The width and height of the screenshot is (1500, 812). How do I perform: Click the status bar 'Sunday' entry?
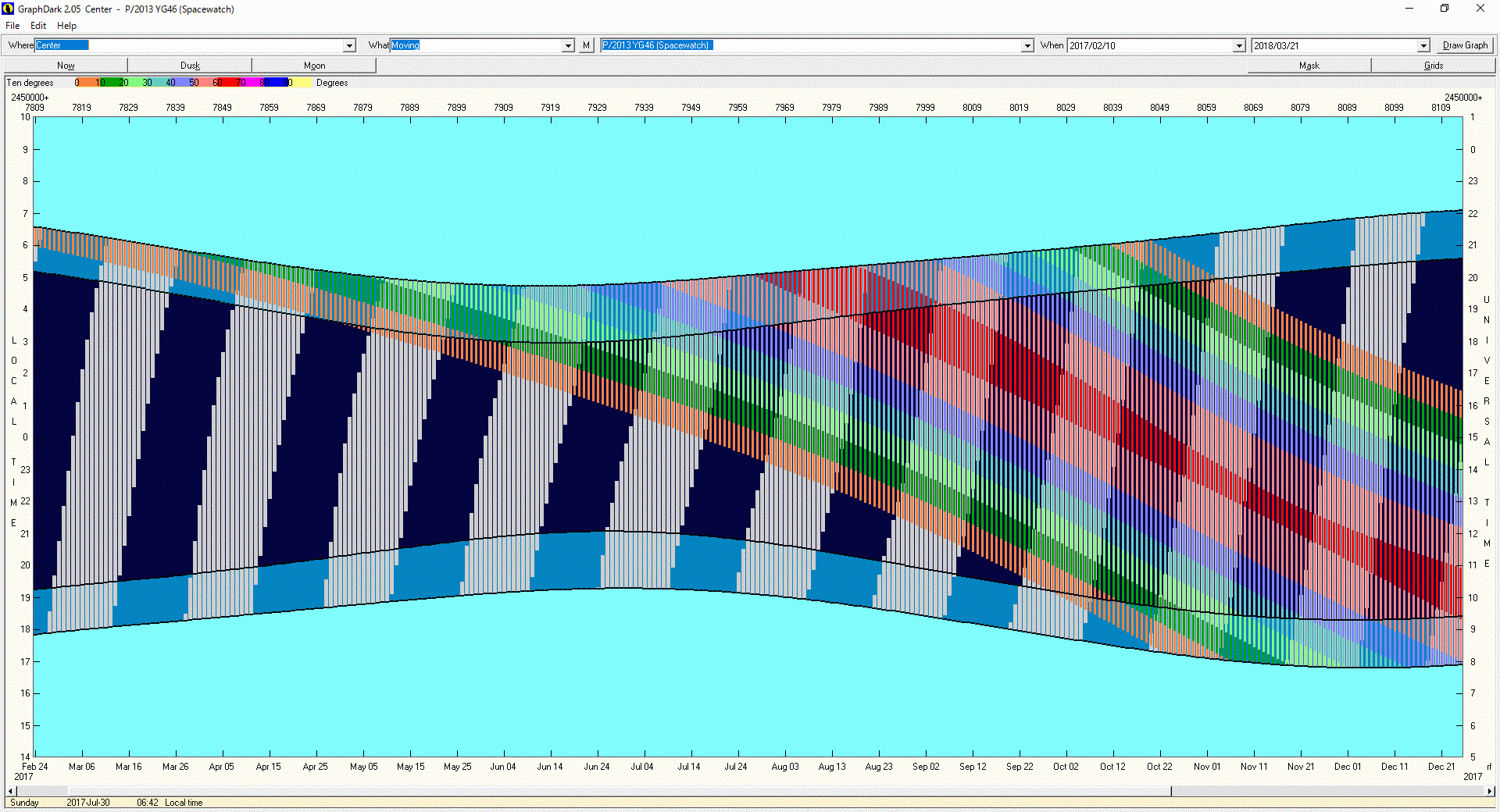coord(24,803)
